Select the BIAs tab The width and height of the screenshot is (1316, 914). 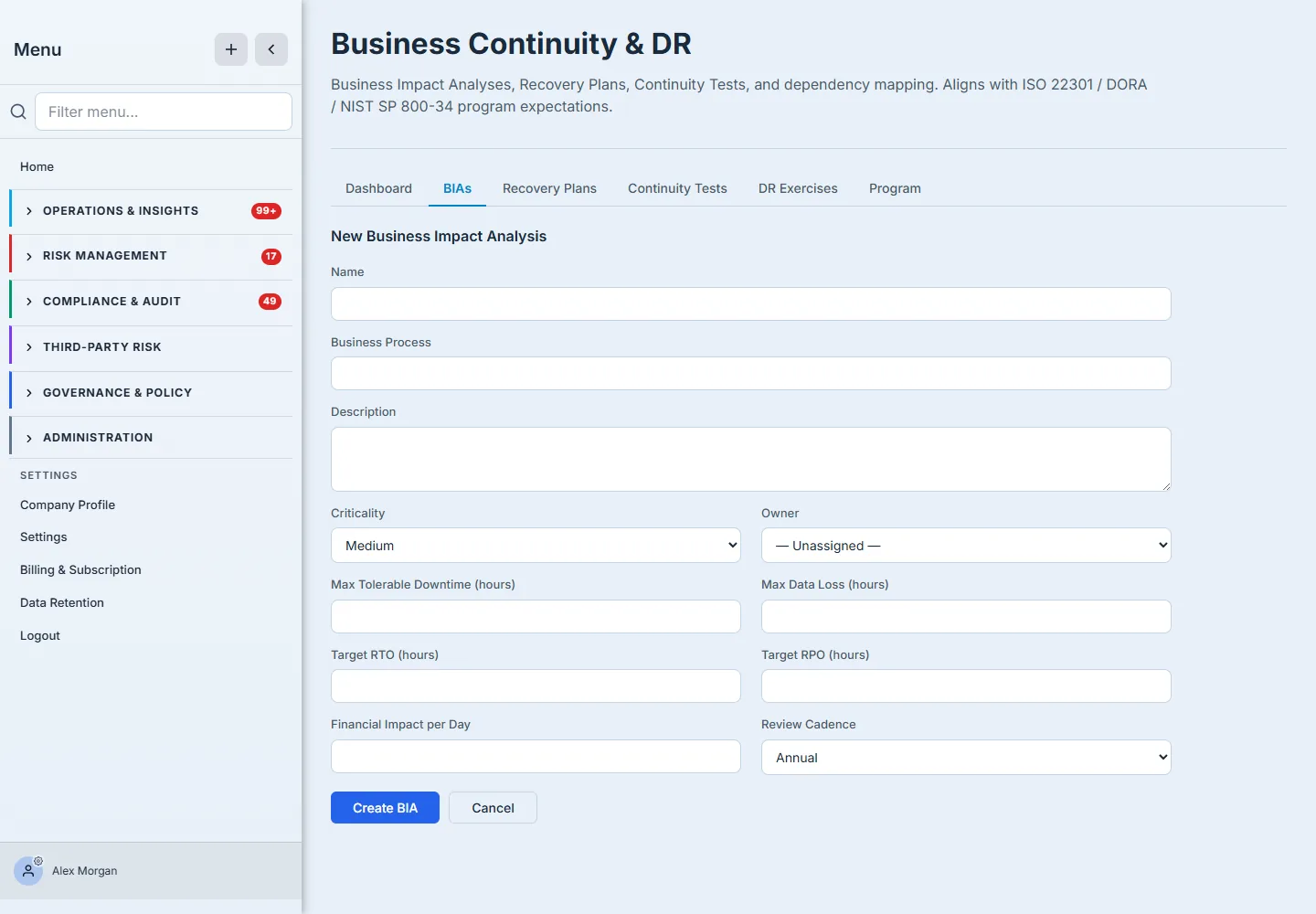coord(457,188)
